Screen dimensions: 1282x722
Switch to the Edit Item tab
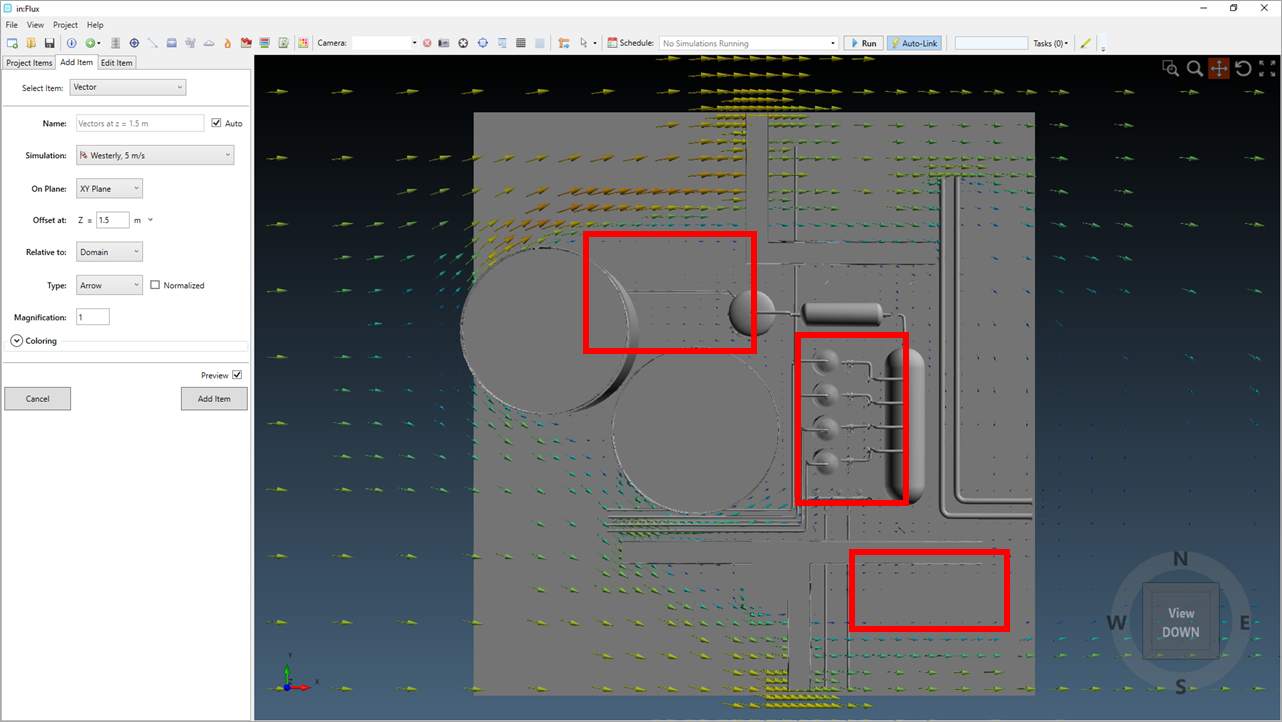click(116, 62)
